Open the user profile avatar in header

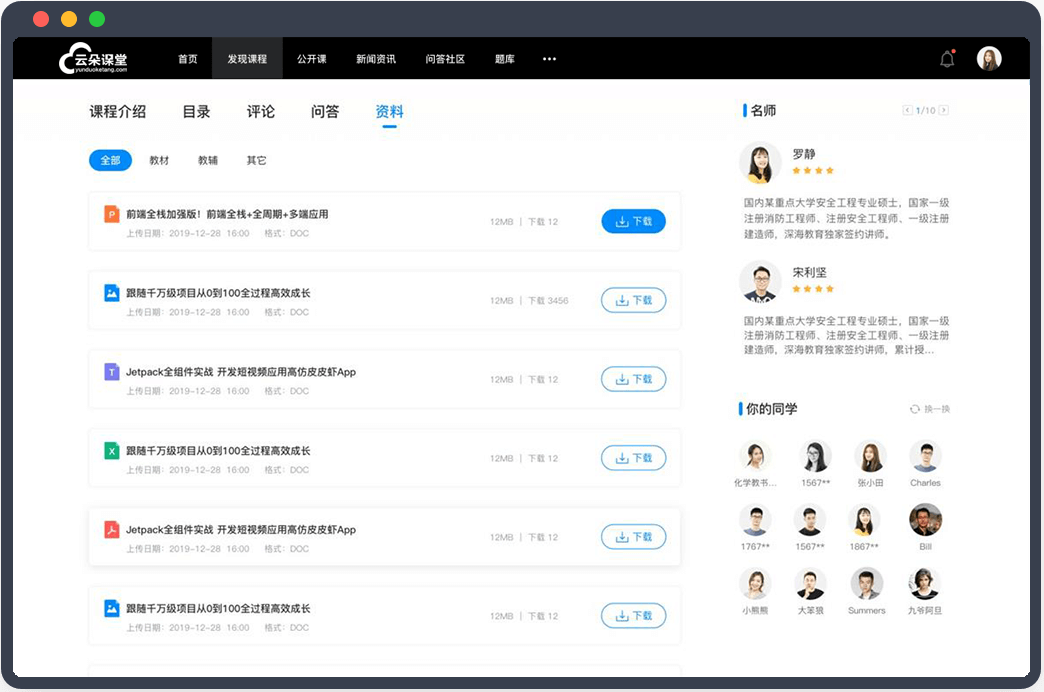pyautogui.click(x=989, y=59)
